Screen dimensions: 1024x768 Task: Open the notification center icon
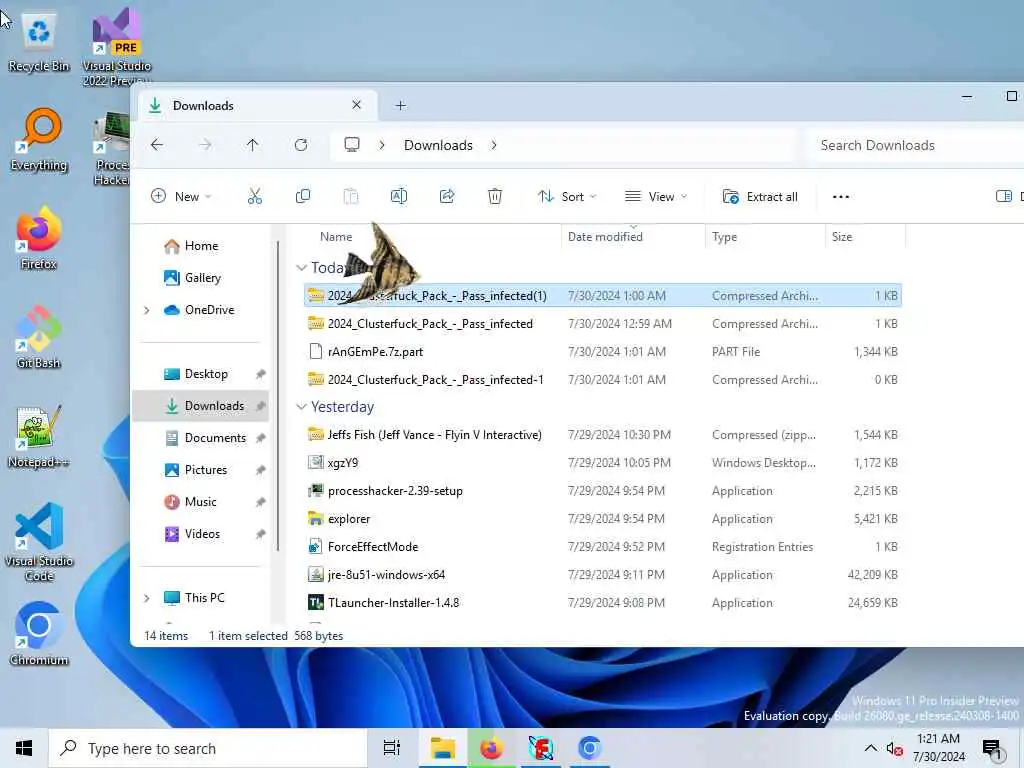(992, 748)
